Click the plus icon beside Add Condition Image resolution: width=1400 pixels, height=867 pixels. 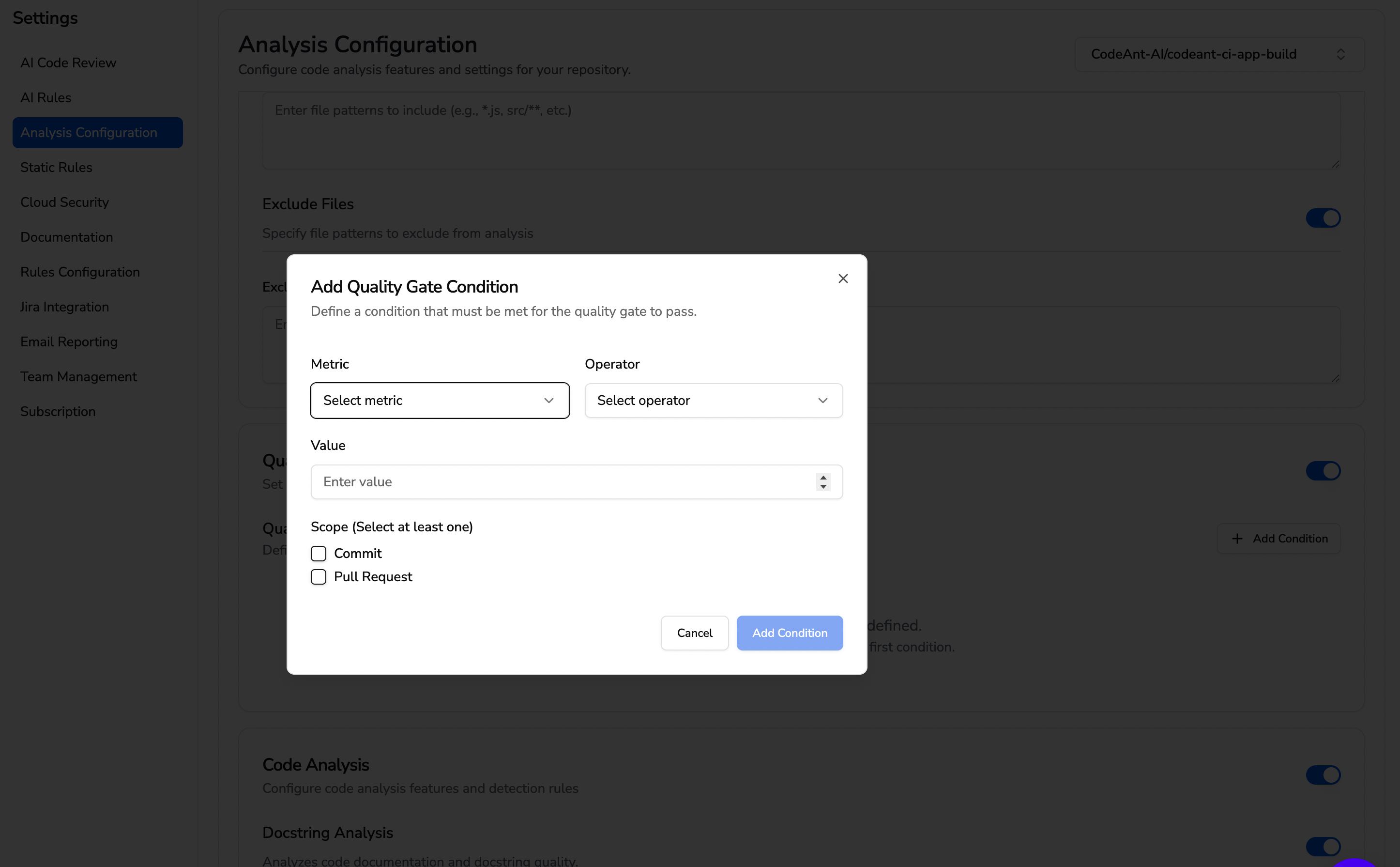point(1237,539)
